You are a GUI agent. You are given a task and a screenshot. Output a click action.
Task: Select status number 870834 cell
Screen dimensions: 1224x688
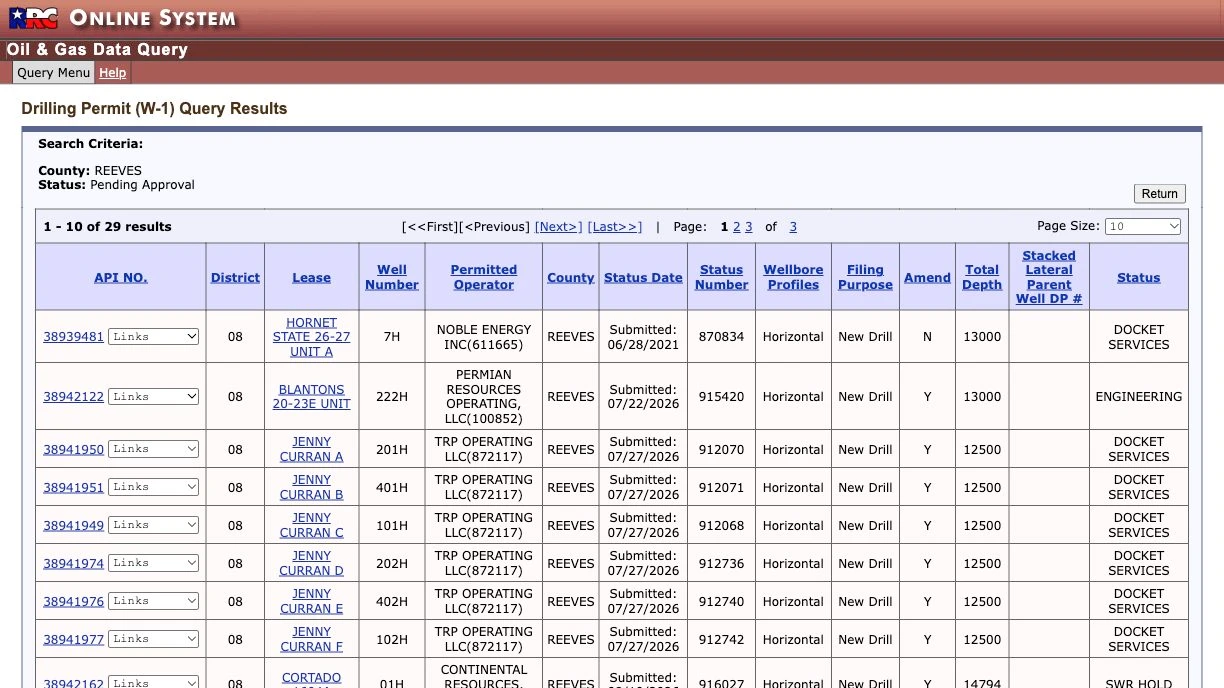pos(721,337)
